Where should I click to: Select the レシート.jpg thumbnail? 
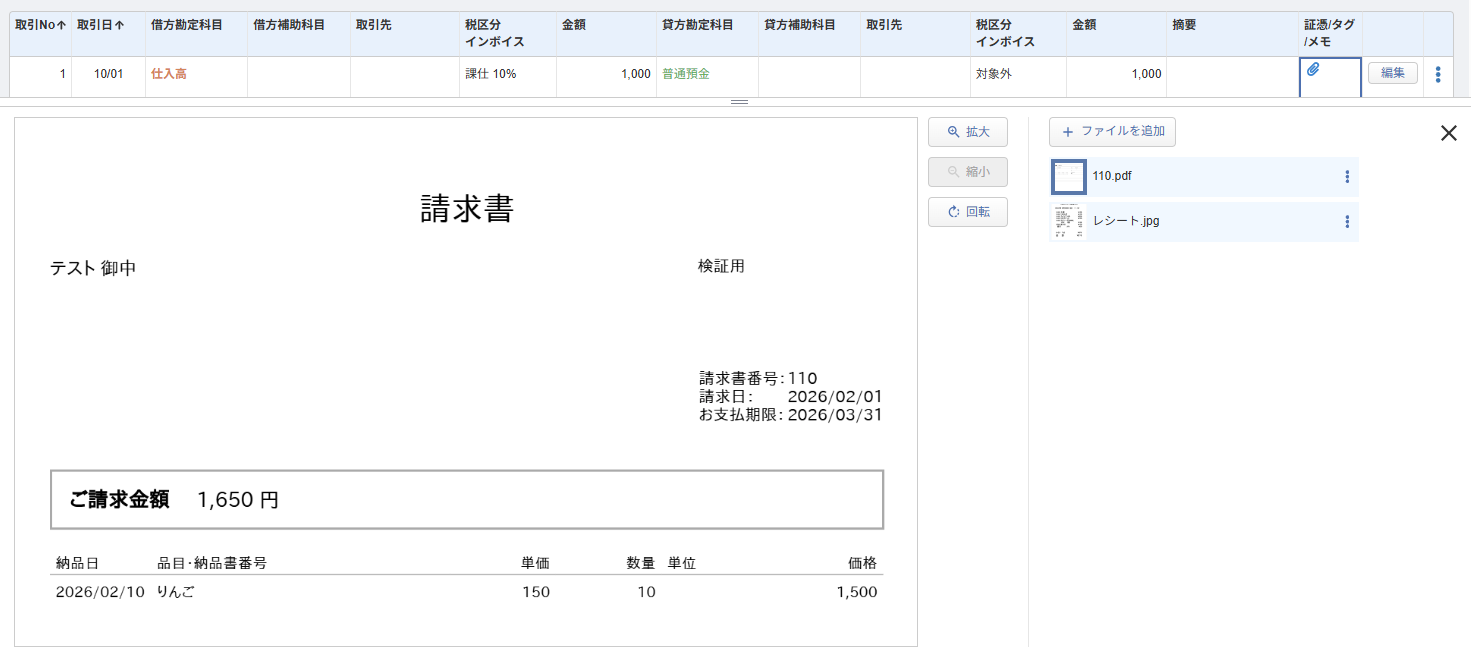(x=1068, y=222)
